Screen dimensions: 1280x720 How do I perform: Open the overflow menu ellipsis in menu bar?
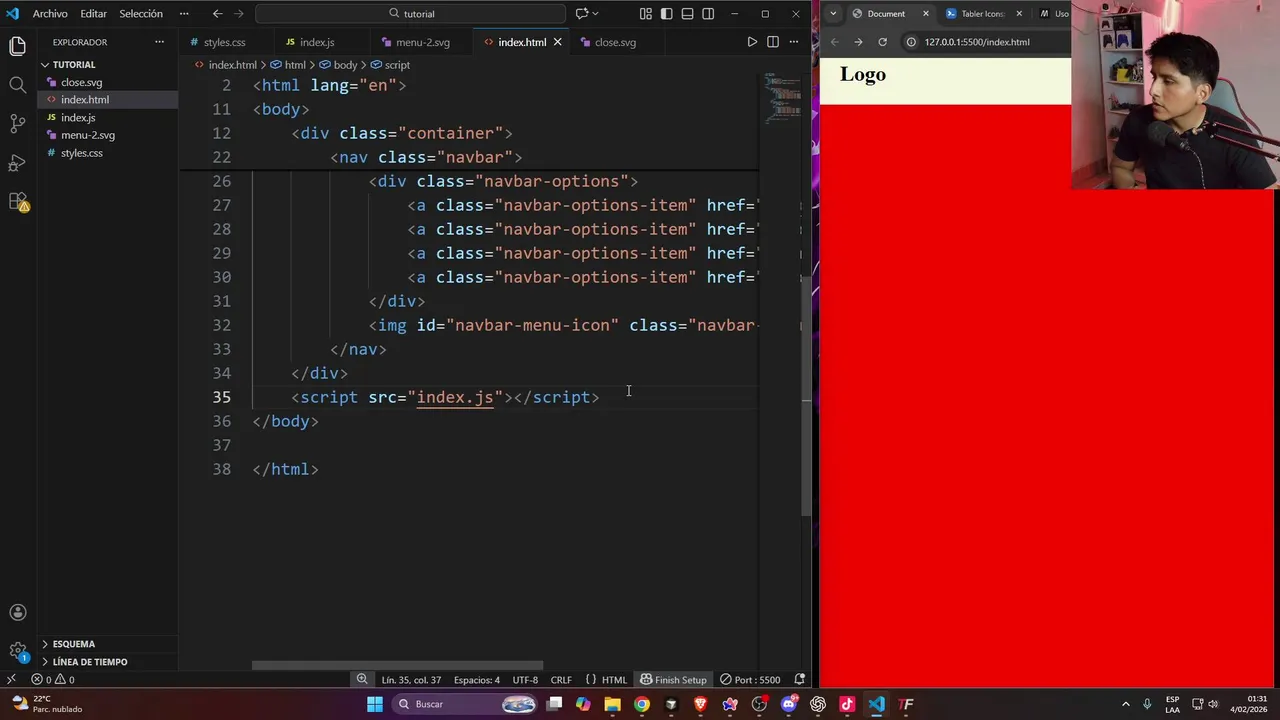[x=184, y=14]
